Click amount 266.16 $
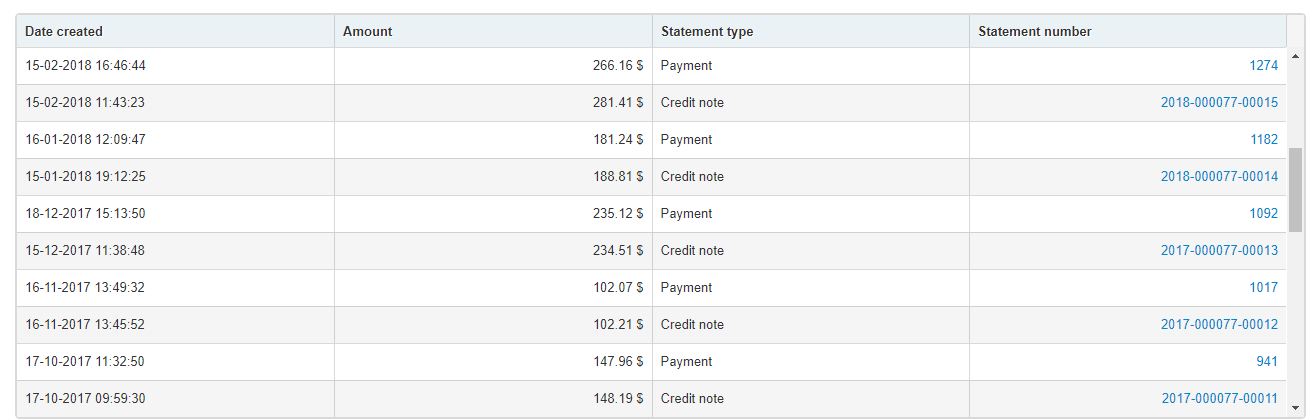This screenshot has height=420, width=1314. coord(618,66)
